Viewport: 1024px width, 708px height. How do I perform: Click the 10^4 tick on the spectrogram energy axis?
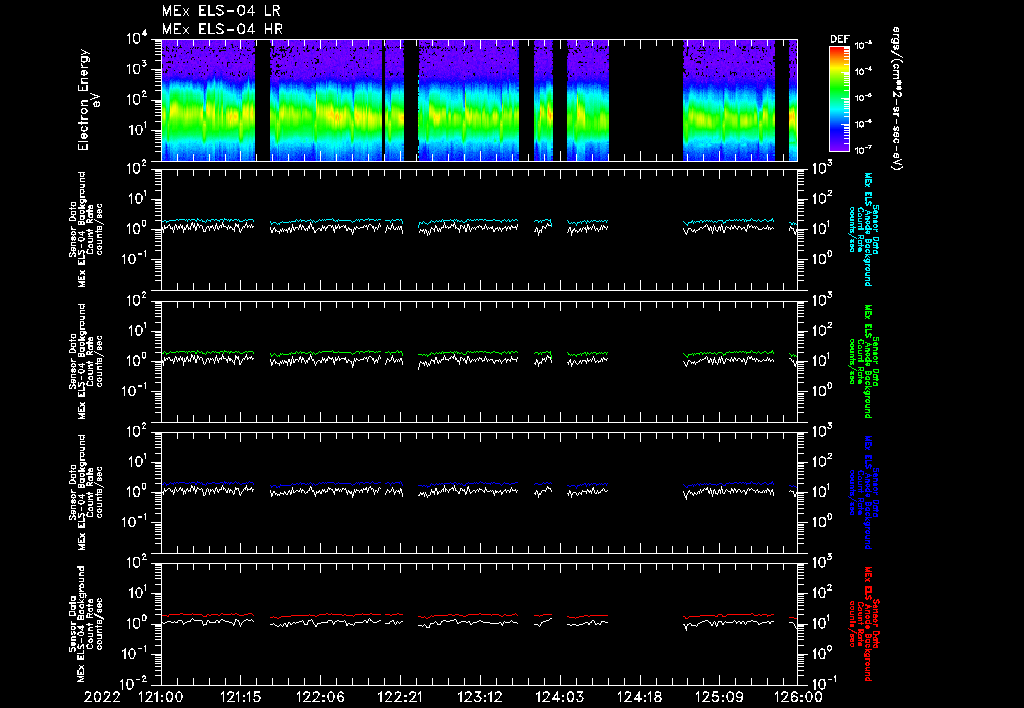[137, 39]
